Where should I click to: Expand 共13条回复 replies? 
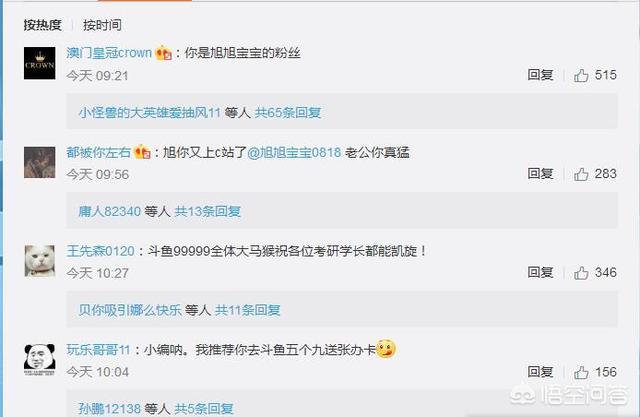tap(207, 211)
